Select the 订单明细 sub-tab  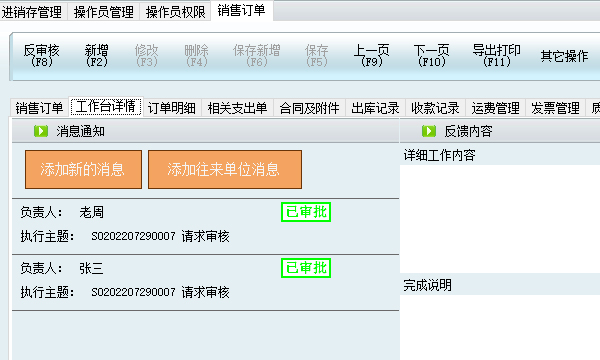click(172, 108)
